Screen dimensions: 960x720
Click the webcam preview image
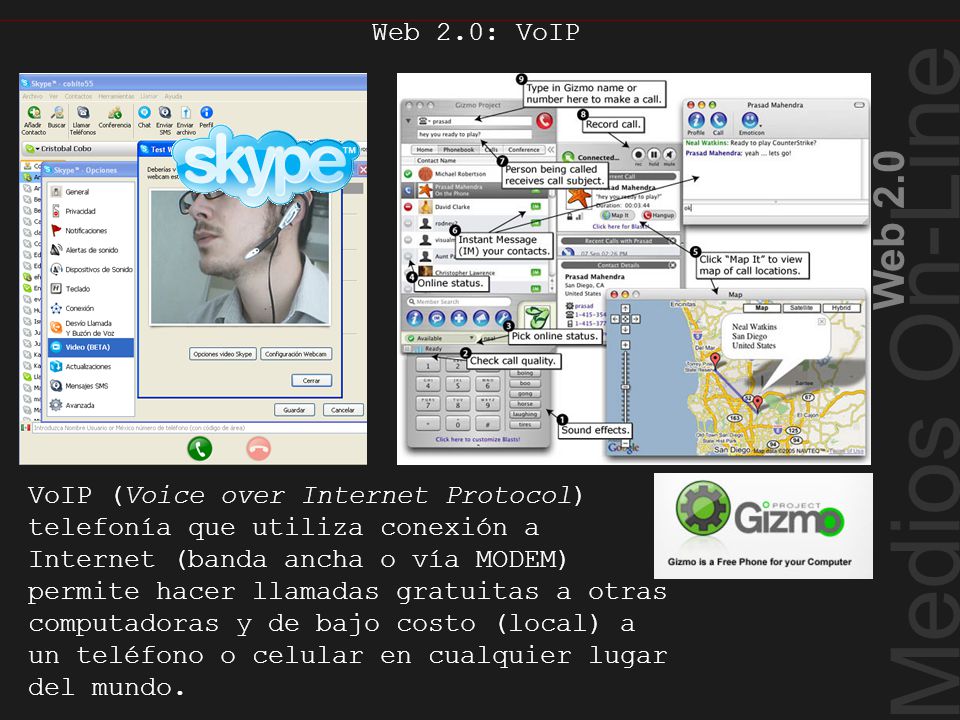point(240,257)
